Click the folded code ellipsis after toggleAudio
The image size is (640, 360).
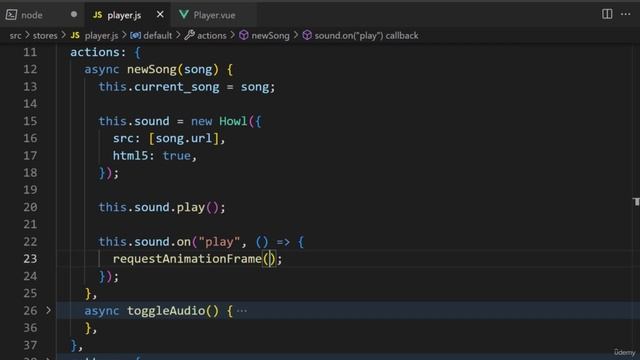pyautogui.click(x=242, y=311)
